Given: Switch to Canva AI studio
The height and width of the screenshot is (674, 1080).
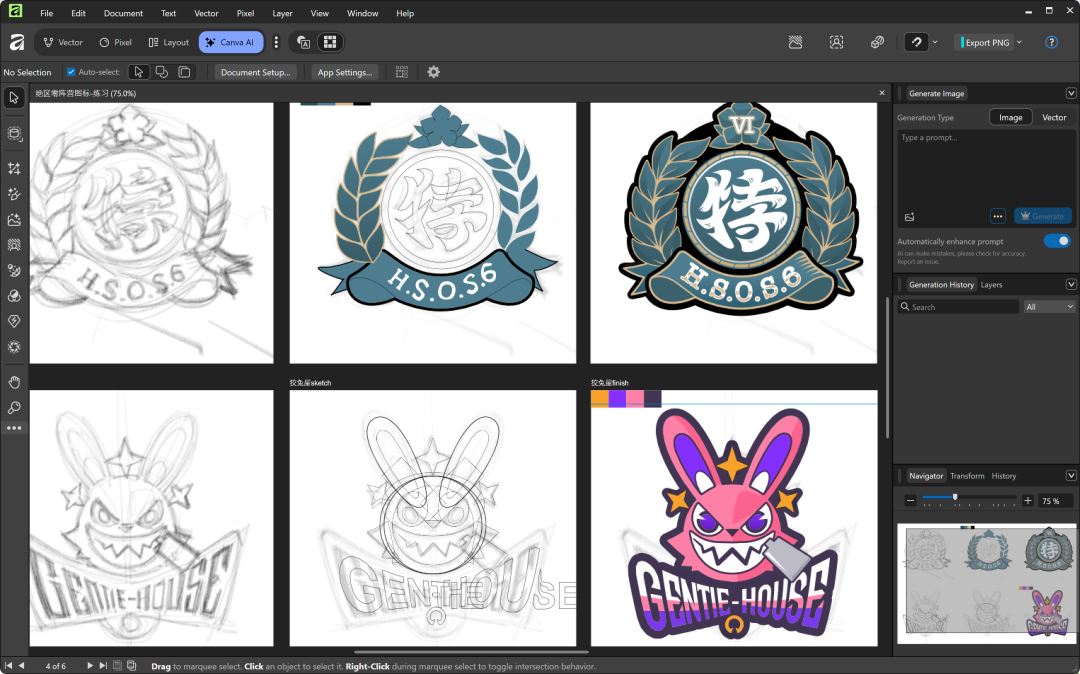Looking at the screenshot, I should 231,42.
